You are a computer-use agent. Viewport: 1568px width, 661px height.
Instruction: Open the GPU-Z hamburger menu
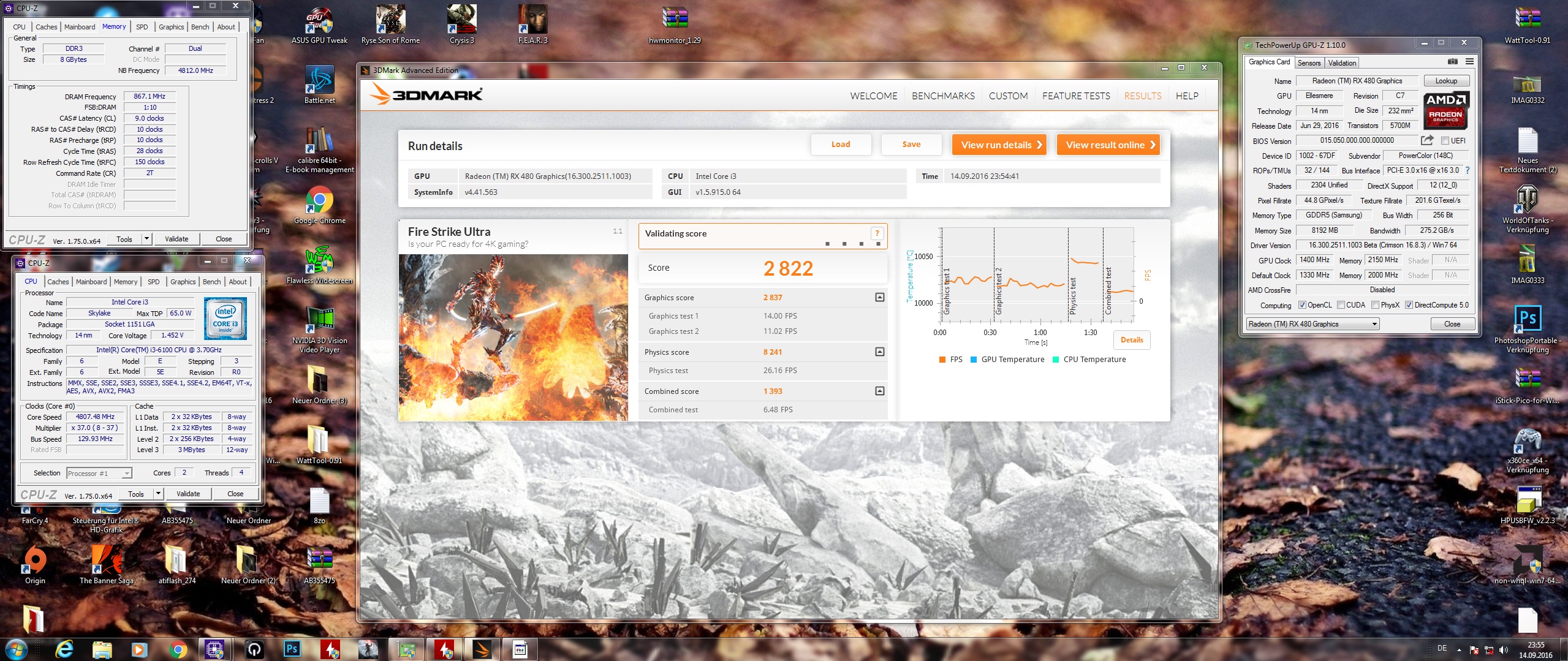pos(1469,62)
